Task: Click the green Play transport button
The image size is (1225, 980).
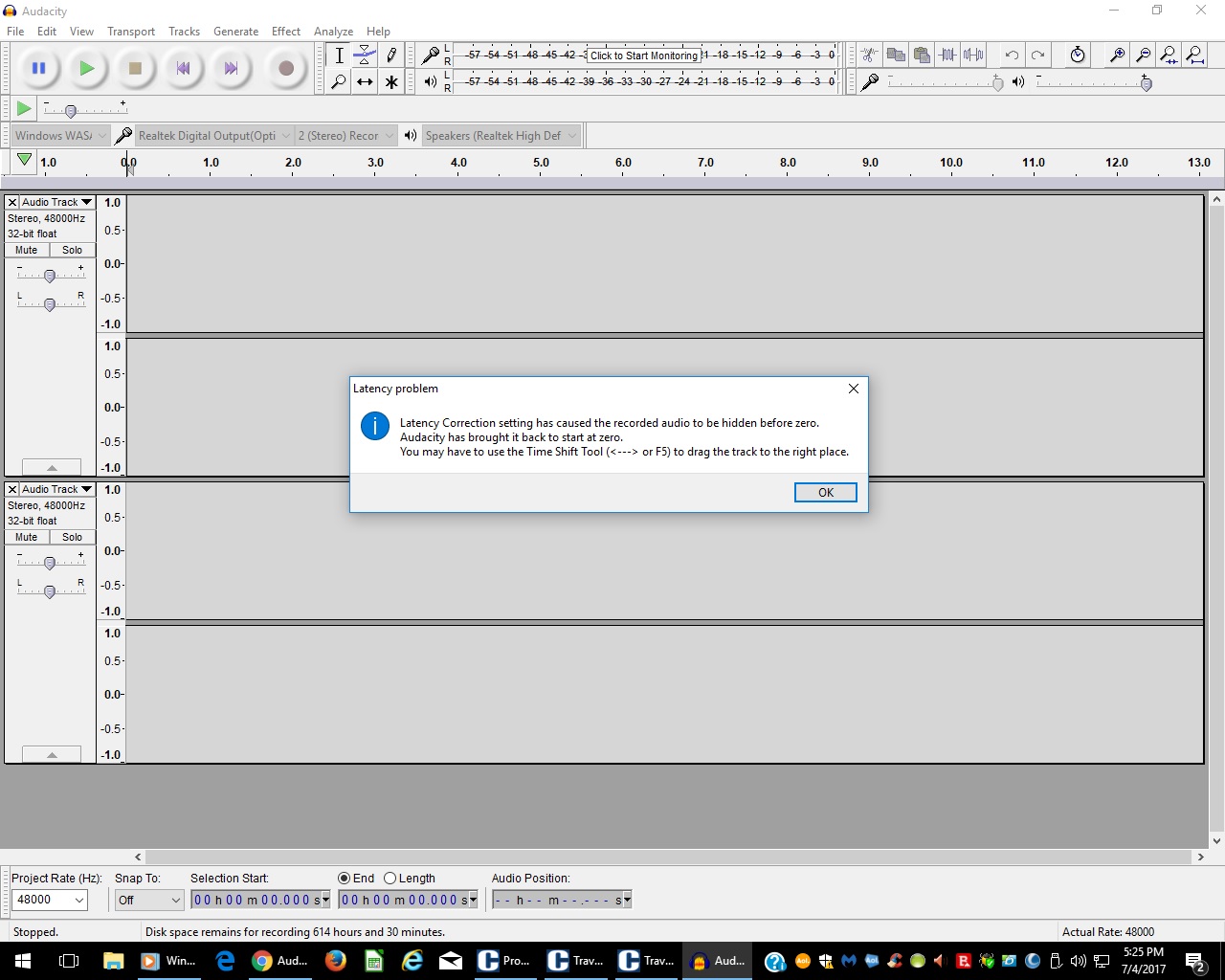Action: [x=87, y=68]
